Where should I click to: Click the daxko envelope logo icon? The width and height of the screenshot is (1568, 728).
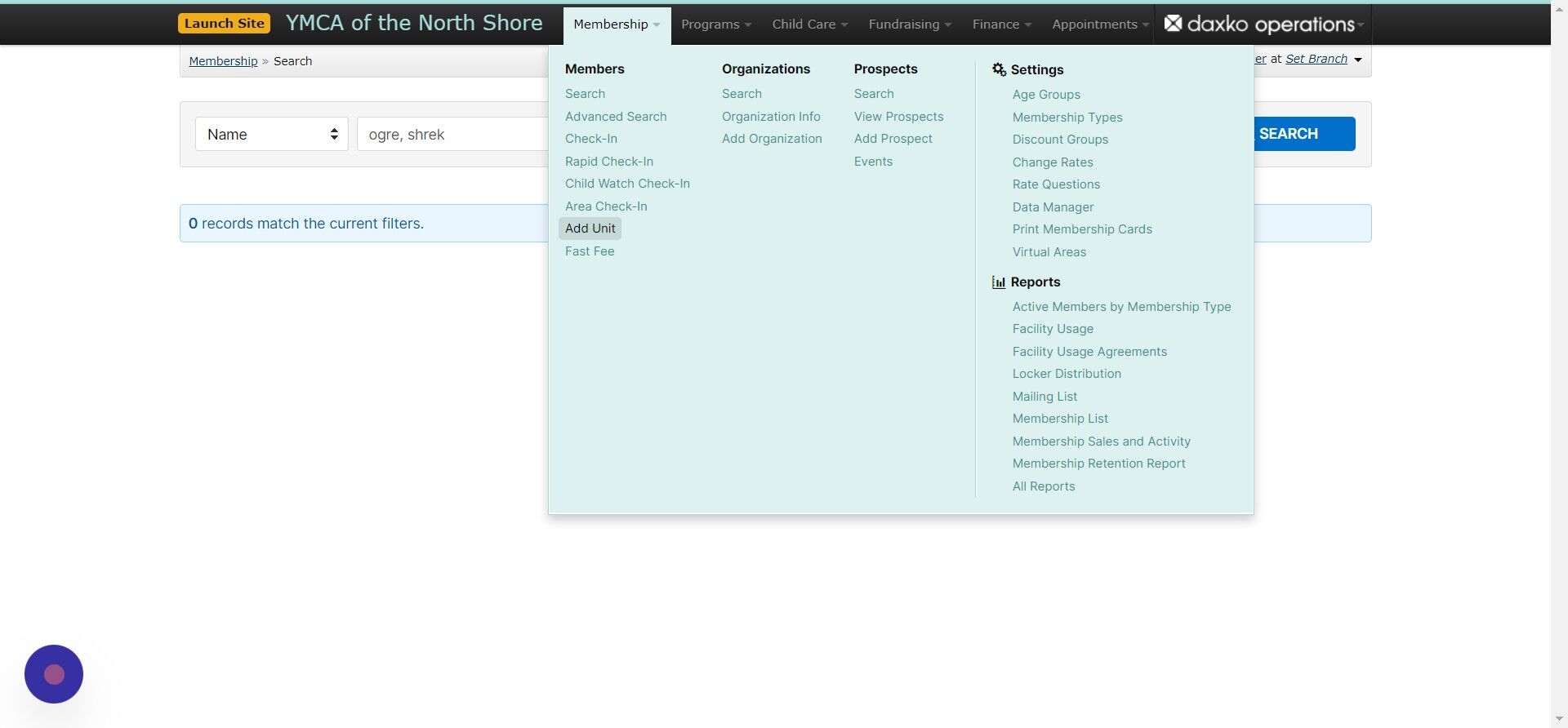coord(1173,24)
